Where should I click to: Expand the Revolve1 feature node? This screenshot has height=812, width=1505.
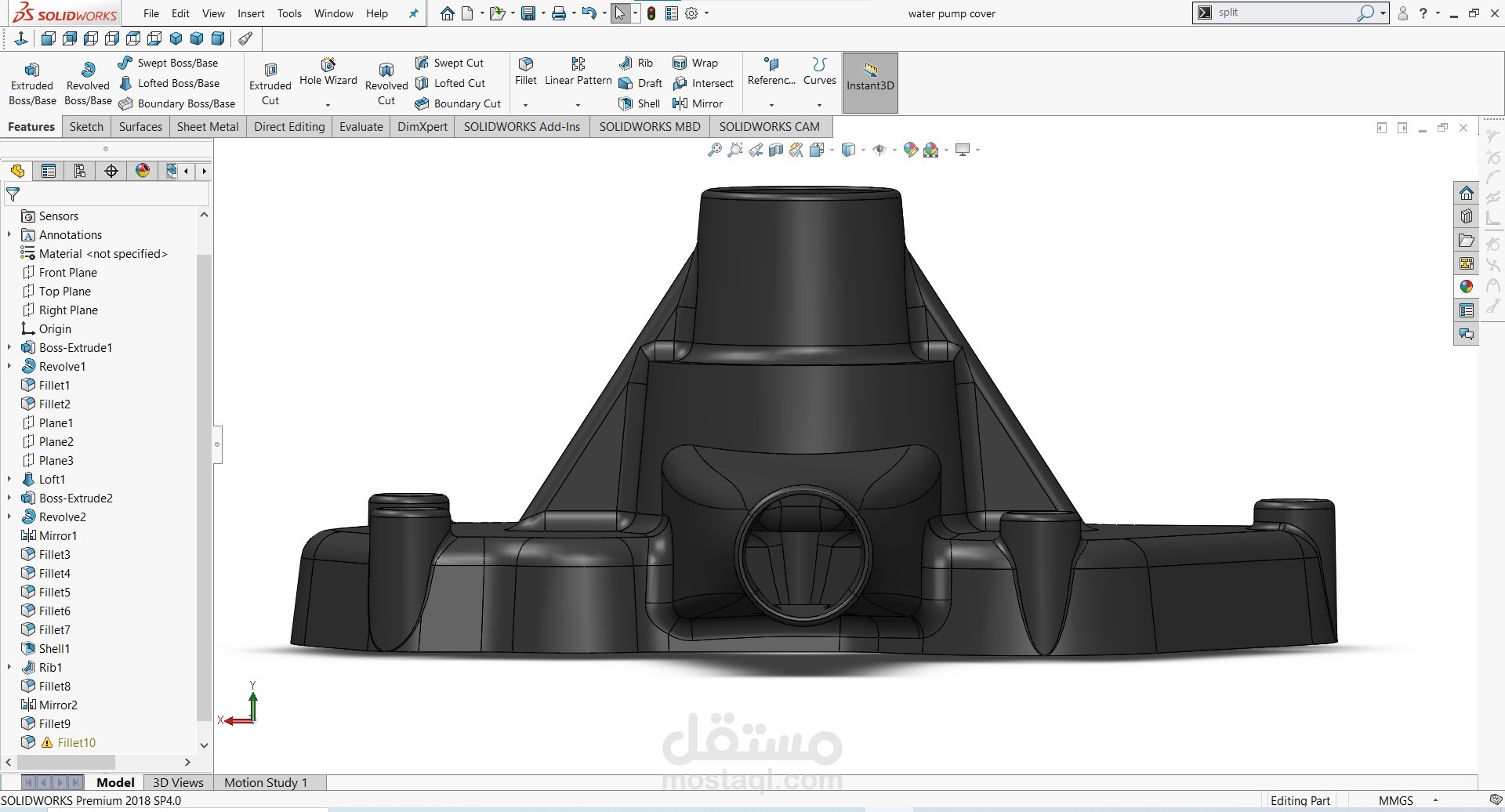[x=9, y=366]
